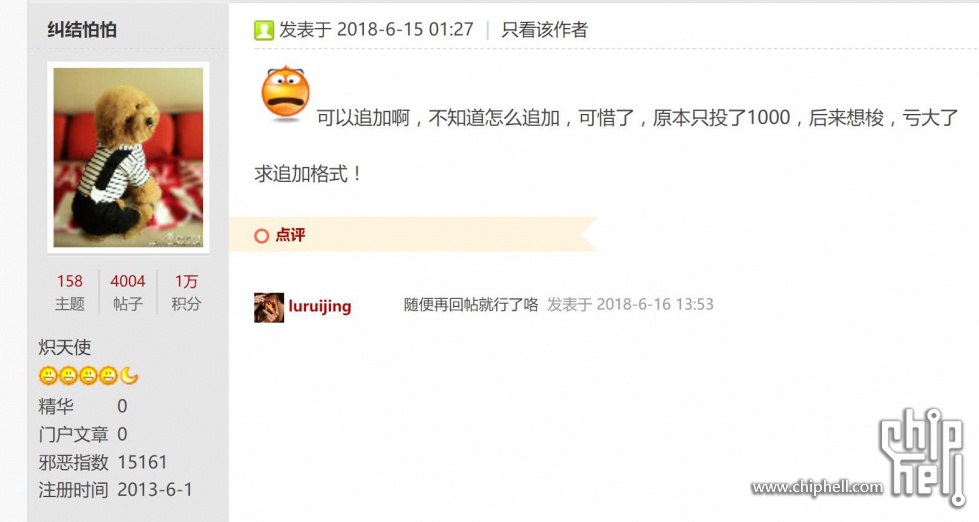Select 只看该作者 to filter by author
Viewport: 979px width, 522px height.
(x=544, y=29)
